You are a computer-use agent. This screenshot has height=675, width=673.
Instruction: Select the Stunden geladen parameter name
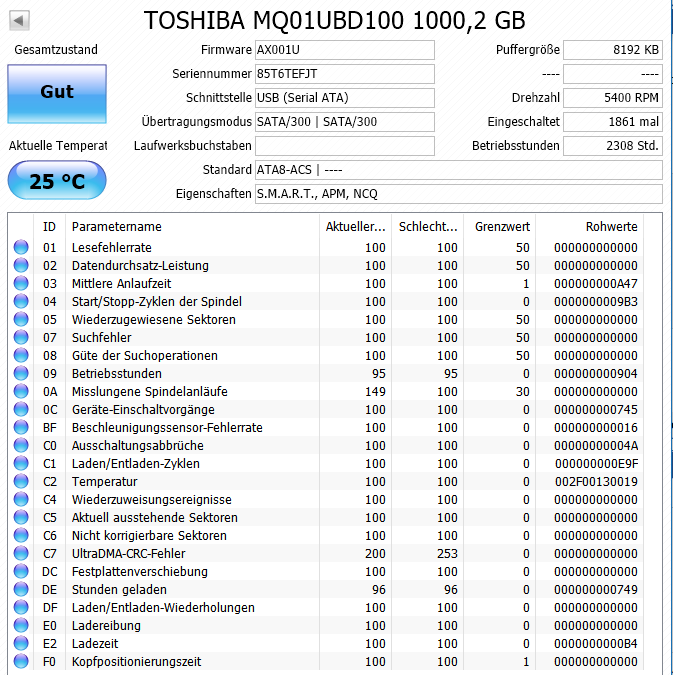119,589
